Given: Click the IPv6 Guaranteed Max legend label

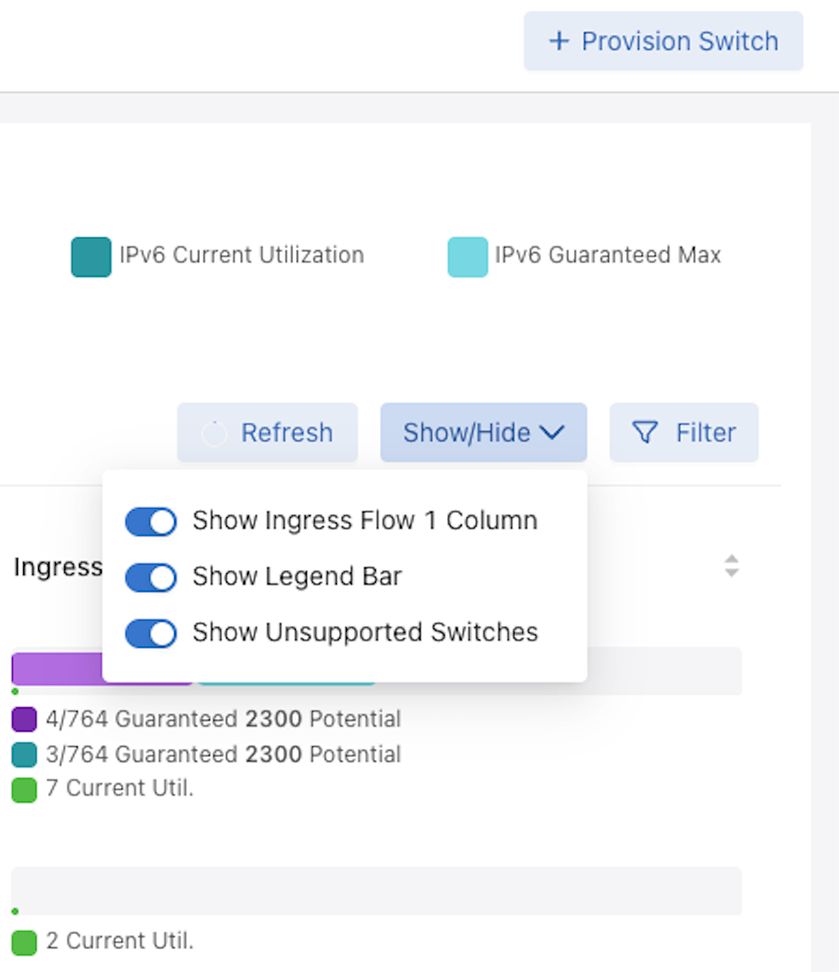Looking at the screenshot, I should (607, 255).
